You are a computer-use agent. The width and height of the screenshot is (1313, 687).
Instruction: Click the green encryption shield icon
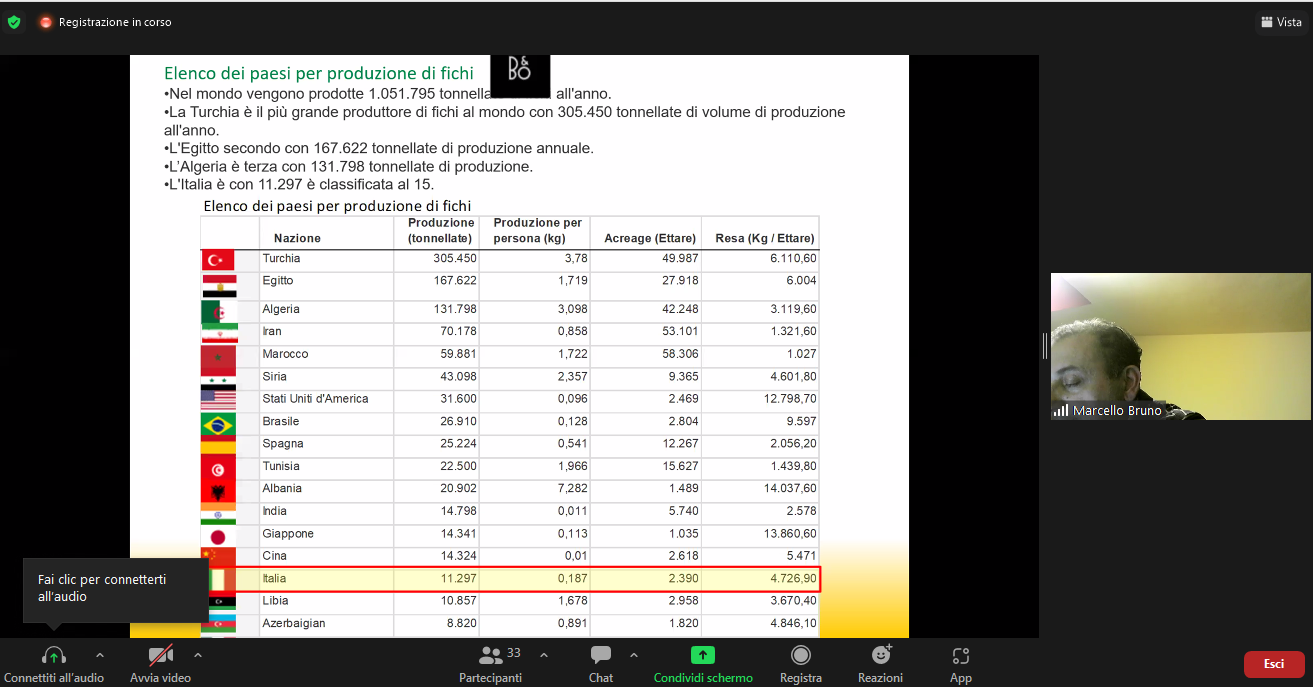[x=14, y=22]
